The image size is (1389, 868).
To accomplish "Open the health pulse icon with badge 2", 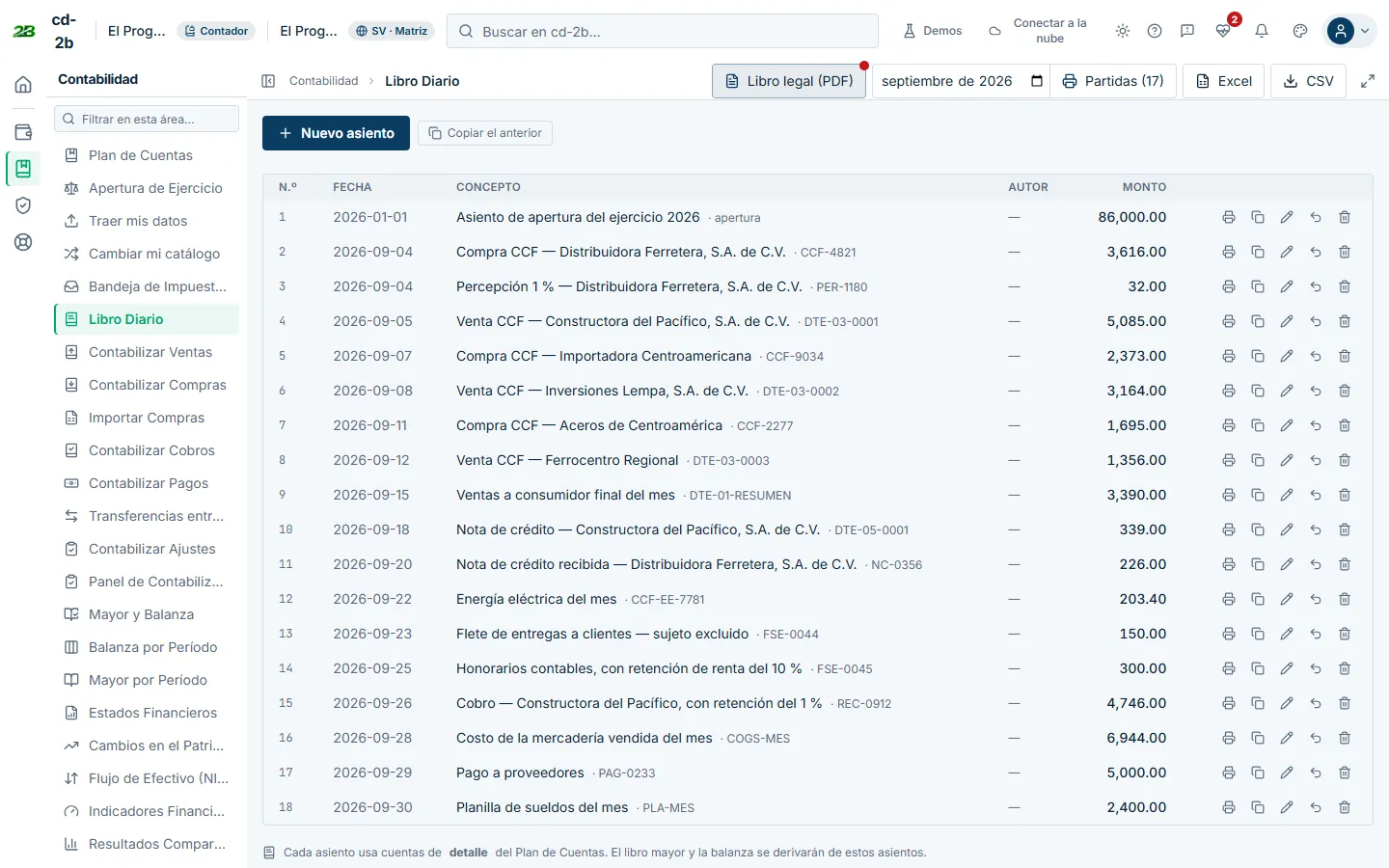I will [x=1223, y=31].
